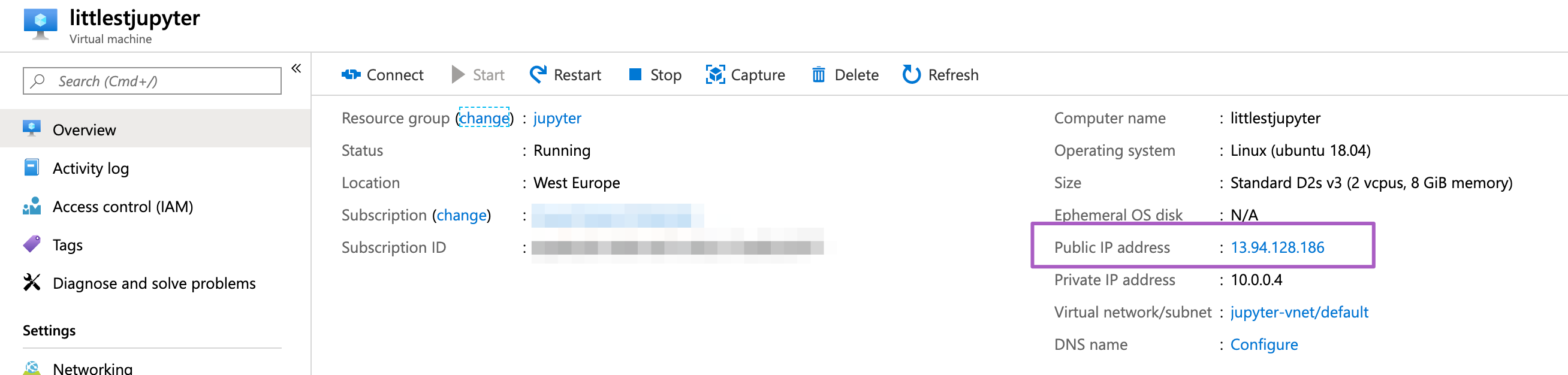Change the resource group via change link
Viewport: 1568px width, 375px height.
click(484, 118)
